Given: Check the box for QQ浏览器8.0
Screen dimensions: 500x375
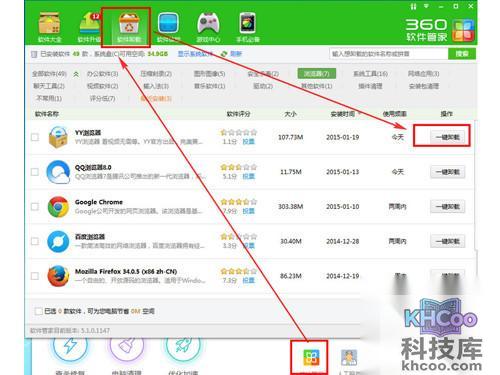Looking at the screenshot, I should (x=35, y=172).
